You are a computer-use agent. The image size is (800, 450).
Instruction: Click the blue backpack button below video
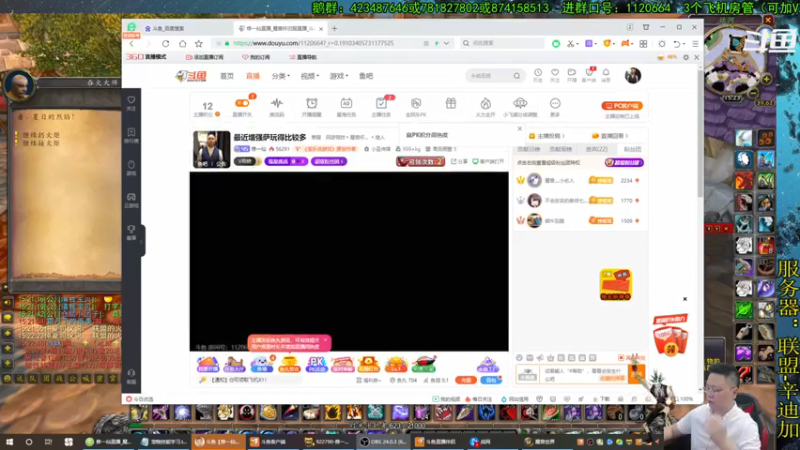tap(490, 380)
